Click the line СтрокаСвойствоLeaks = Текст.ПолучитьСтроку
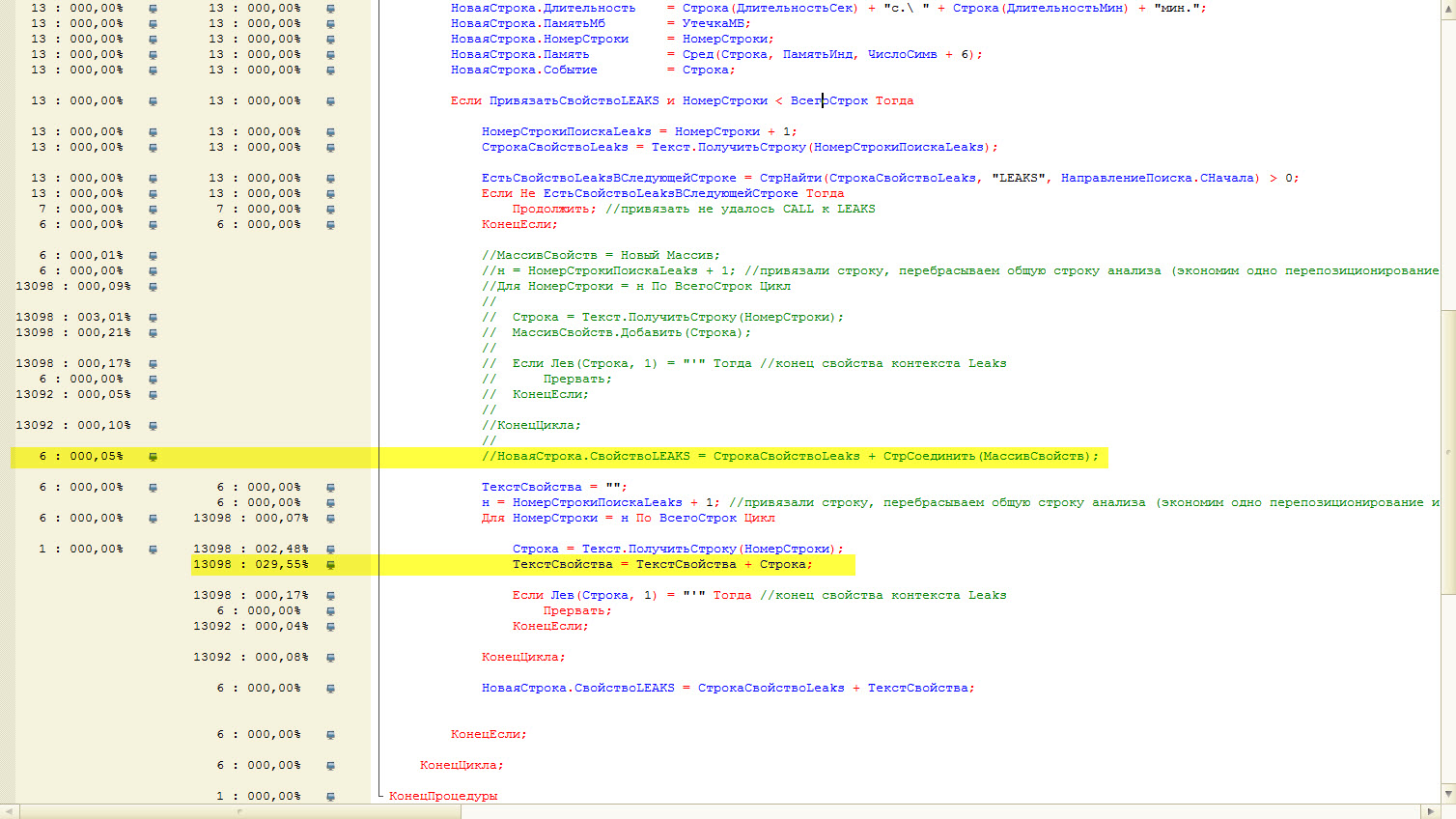This screenshot has height=819, width=1456. pos(740,148)
